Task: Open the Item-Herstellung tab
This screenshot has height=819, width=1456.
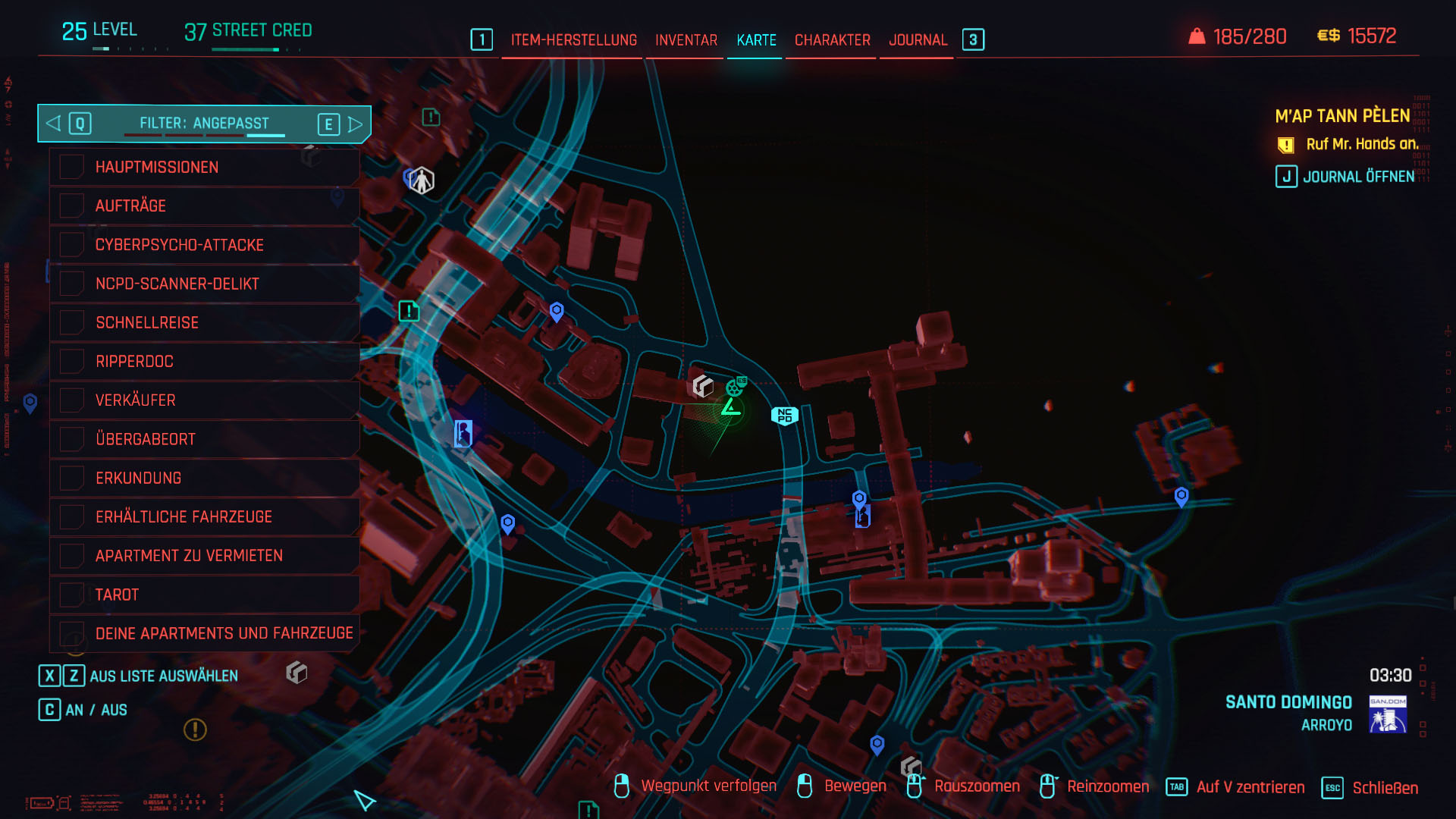Action: click(x=573, y=40)
